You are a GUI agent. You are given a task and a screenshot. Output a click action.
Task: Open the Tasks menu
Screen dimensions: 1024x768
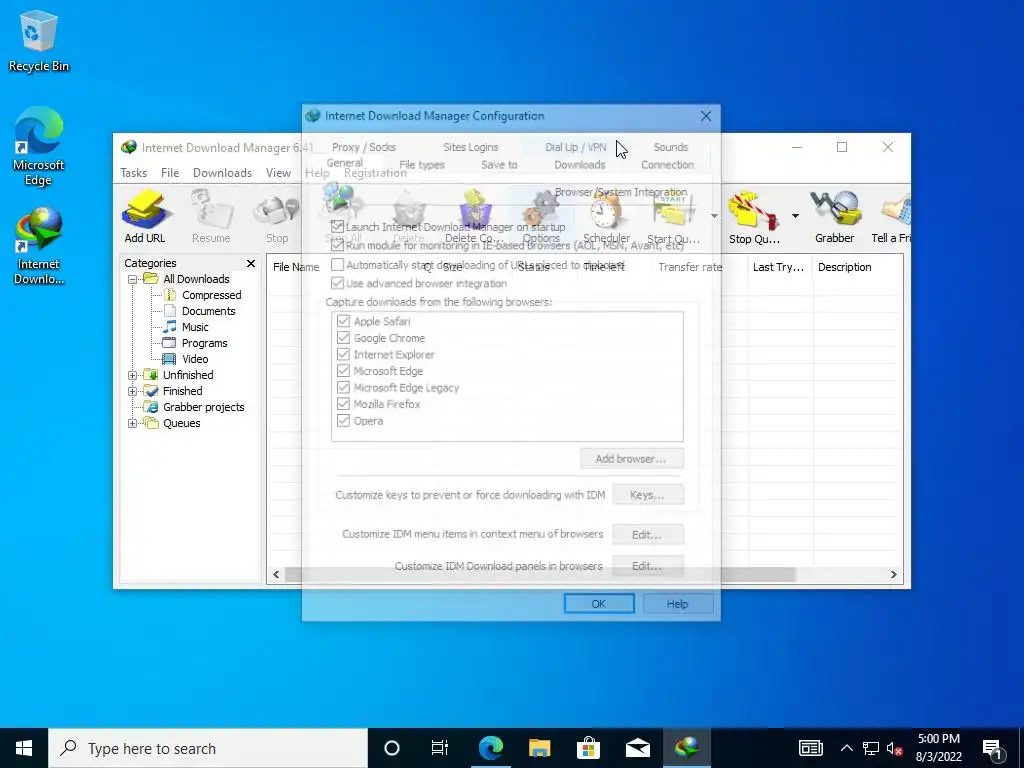133,172
